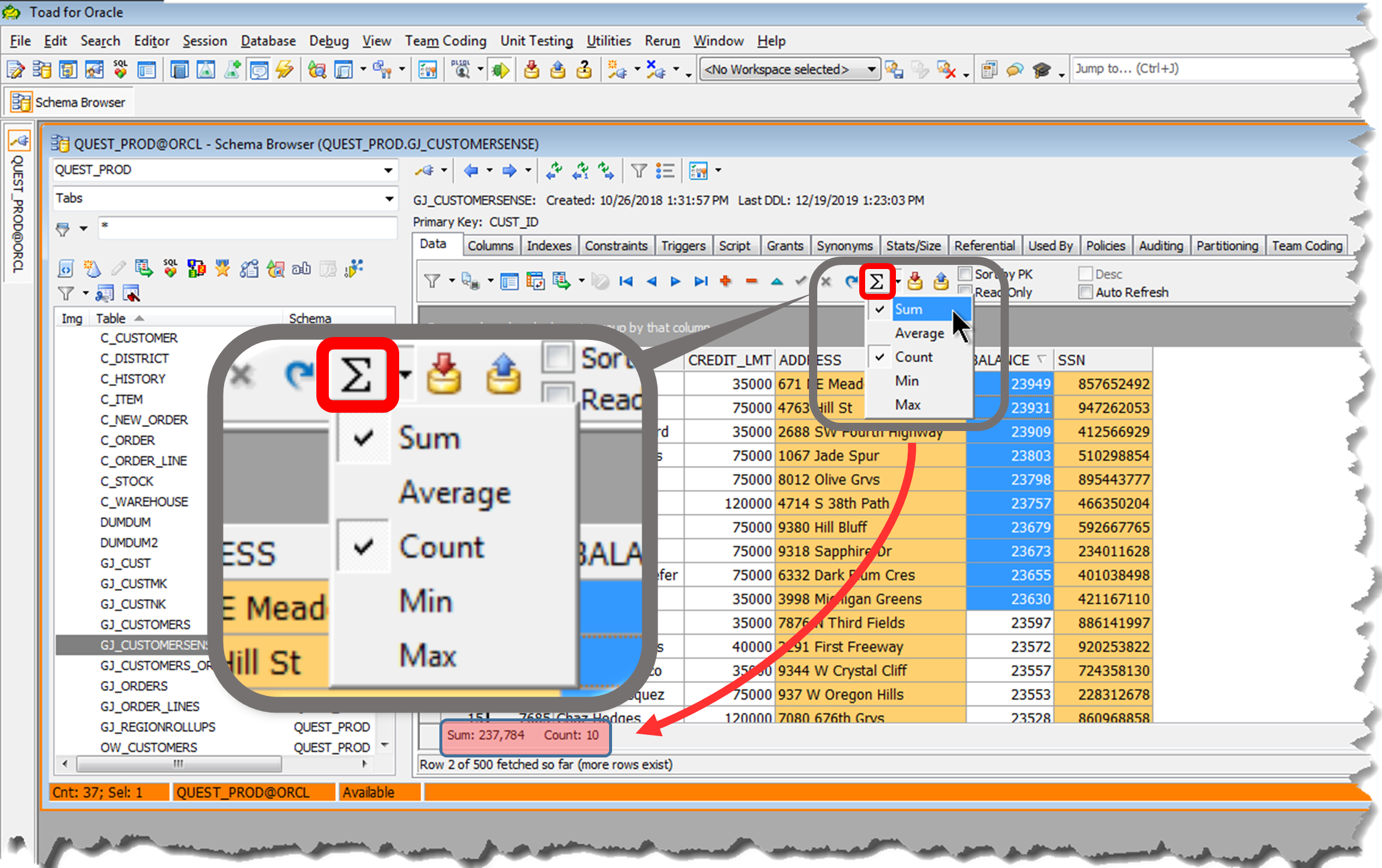Click the disconnect session plug icon
The width and height of the screenshot is (1382, 868).
pyautogui.click(x=656, y=70)
